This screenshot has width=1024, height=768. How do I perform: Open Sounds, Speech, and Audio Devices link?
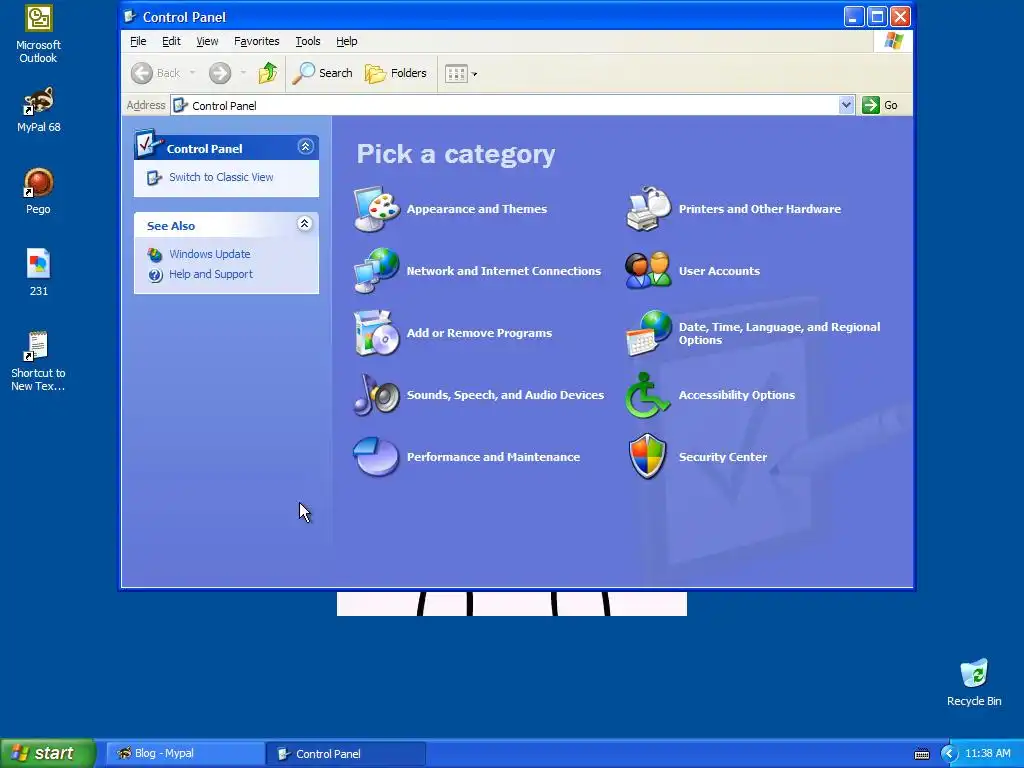[505, 395]
